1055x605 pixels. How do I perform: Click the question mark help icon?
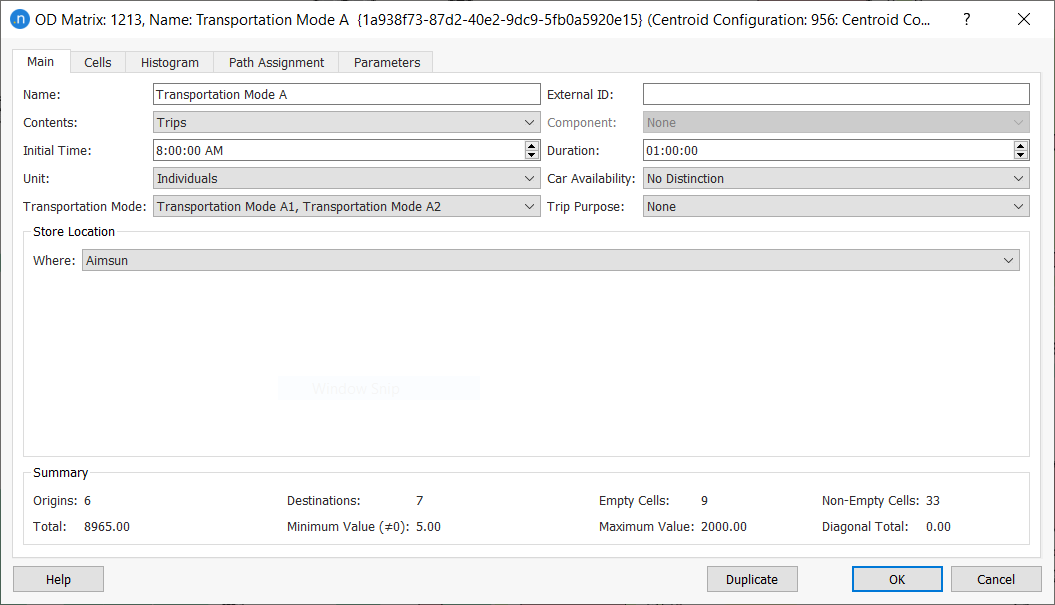pos(966,19)
